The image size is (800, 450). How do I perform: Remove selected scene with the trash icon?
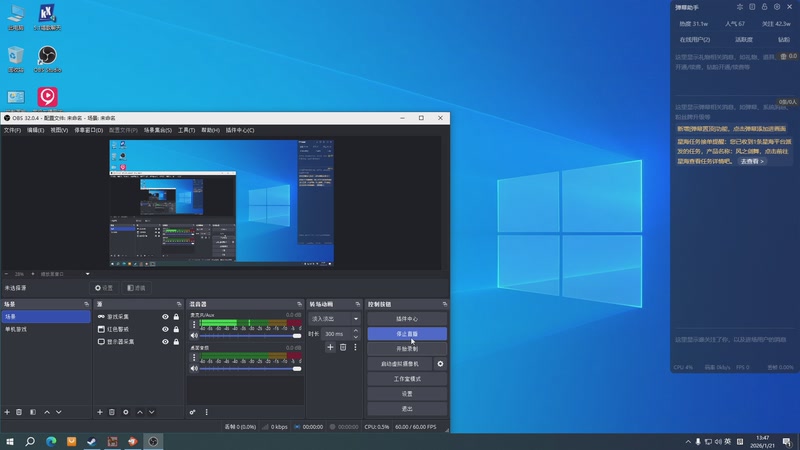pos(19,412)
